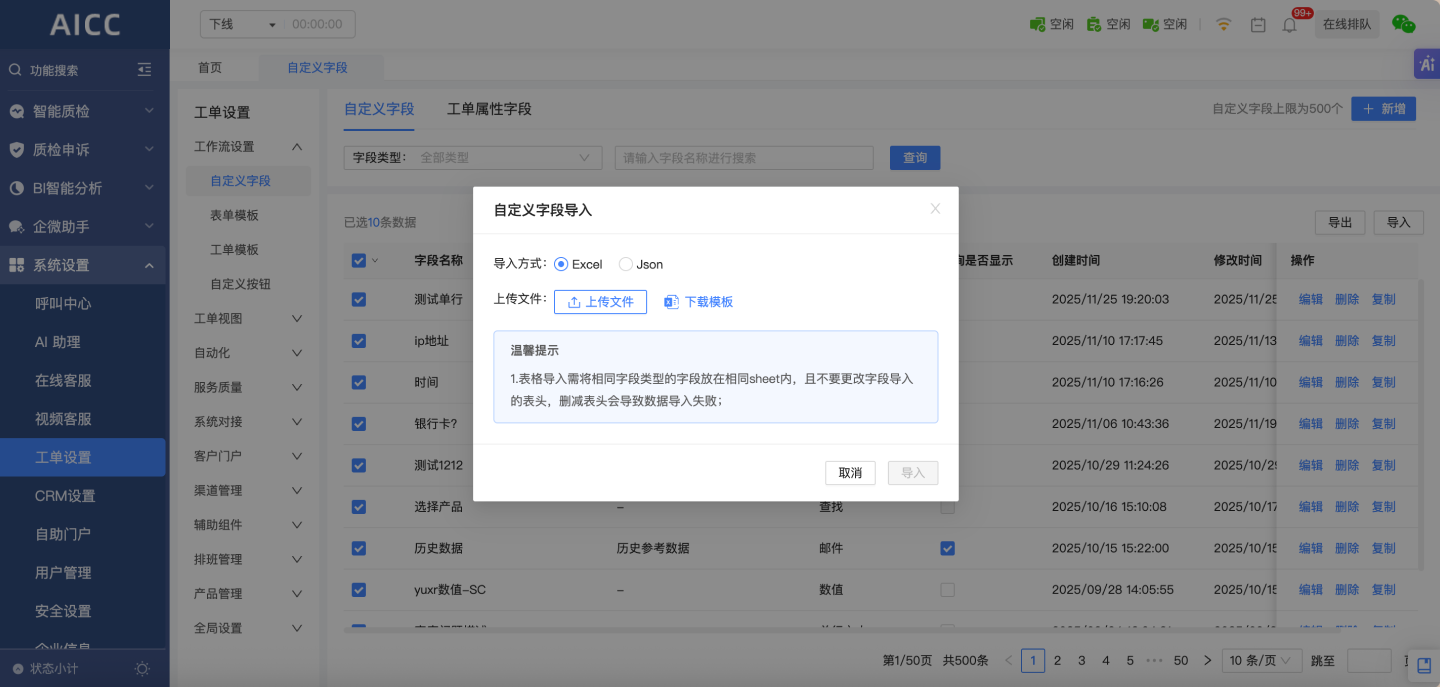Uncheck the 历史数据 row checkbox
The image size is (1440, 687).
tap(359, 548)
